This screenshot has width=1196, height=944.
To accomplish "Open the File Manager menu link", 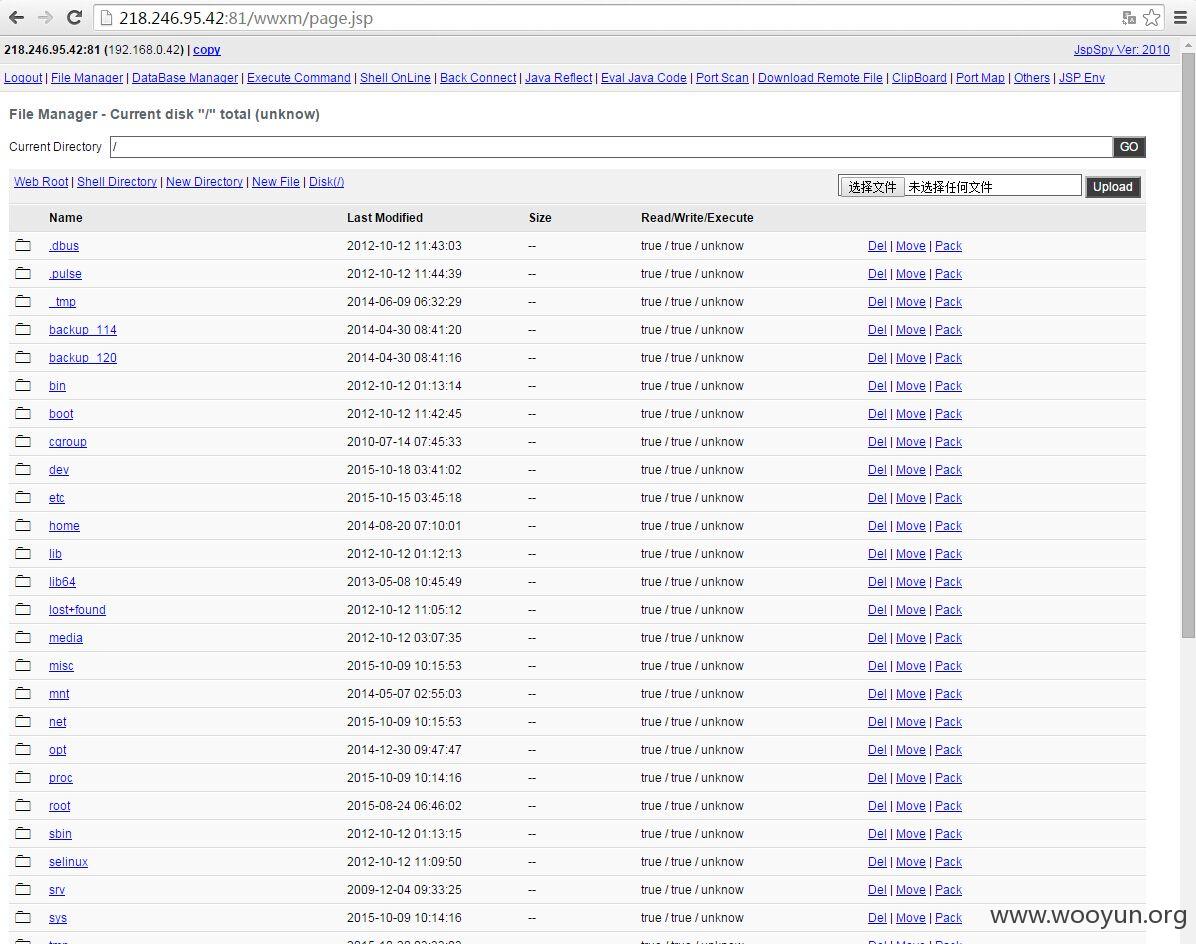I will pyautogui.click(x=87, y=78).
